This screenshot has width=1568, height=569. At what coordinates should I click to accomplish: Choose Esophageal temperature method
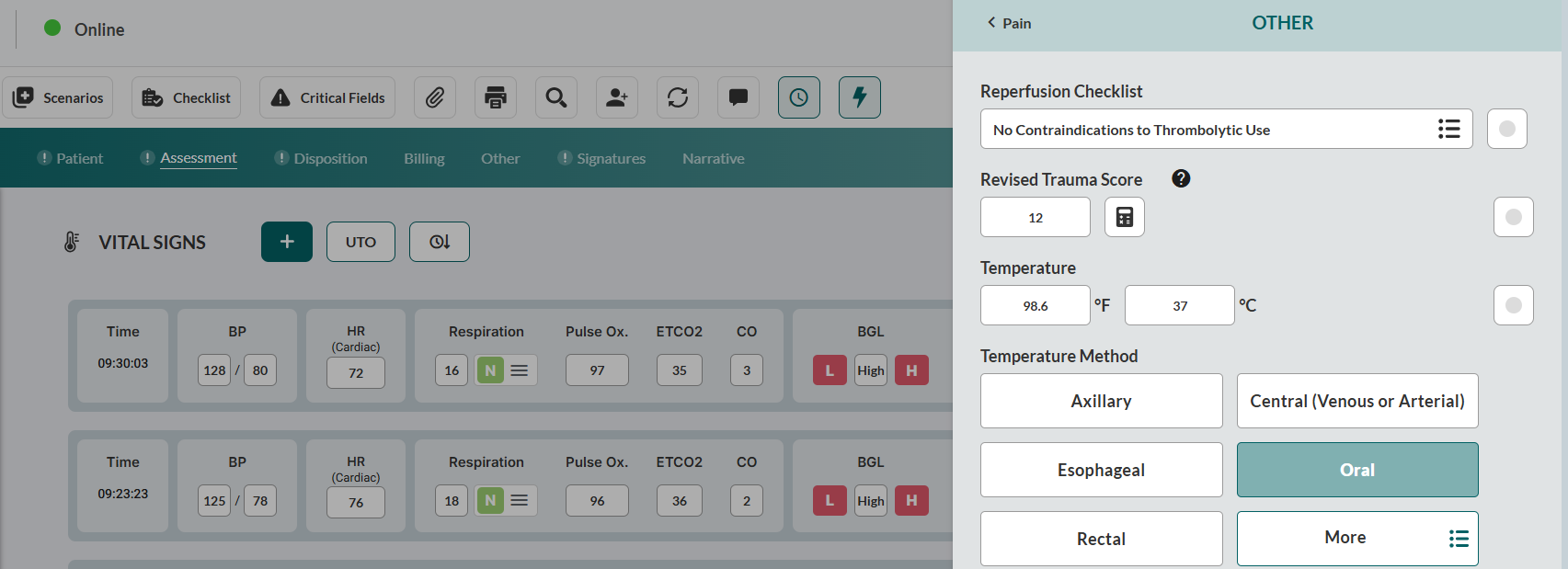[1102, 470]
